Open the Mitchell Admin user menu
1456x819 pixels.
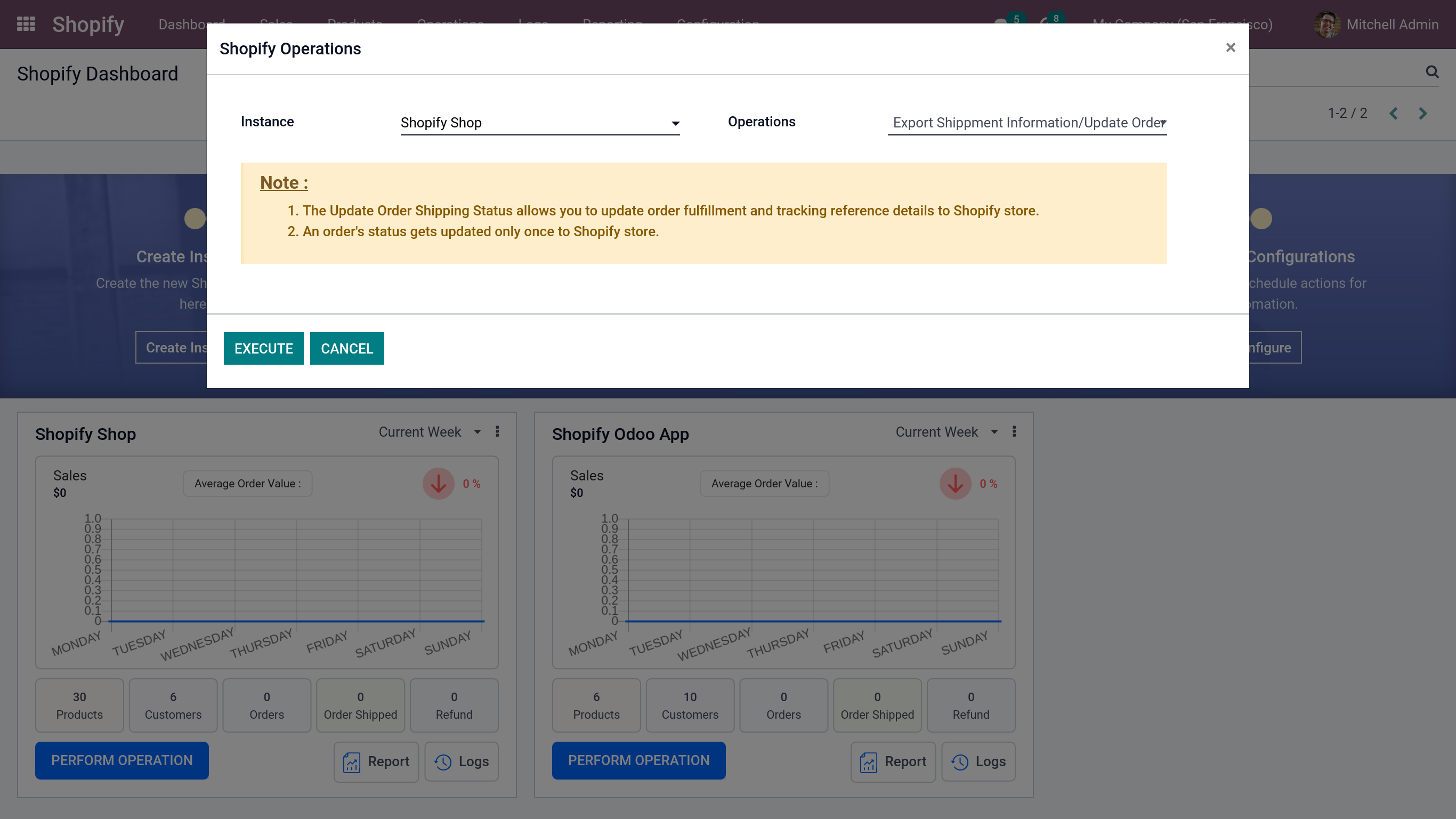click(1376, 25)
